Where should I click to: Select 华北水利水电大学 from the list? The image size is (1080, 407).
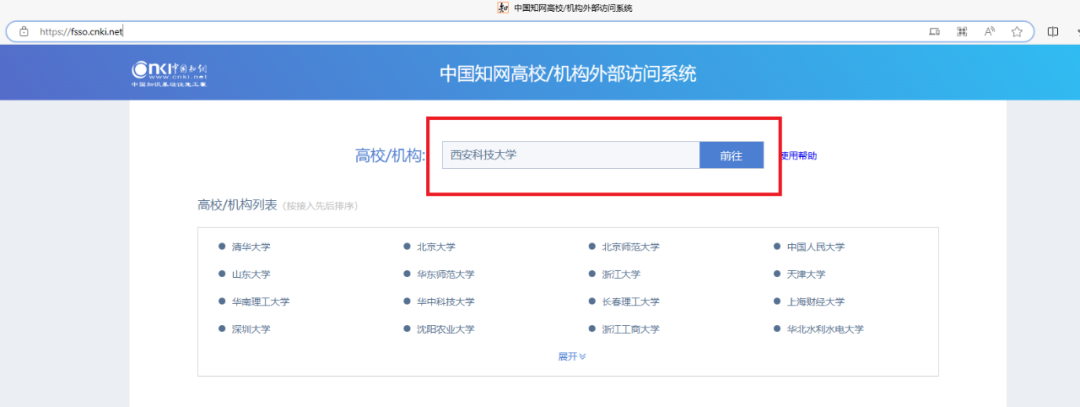coord(826,329)
